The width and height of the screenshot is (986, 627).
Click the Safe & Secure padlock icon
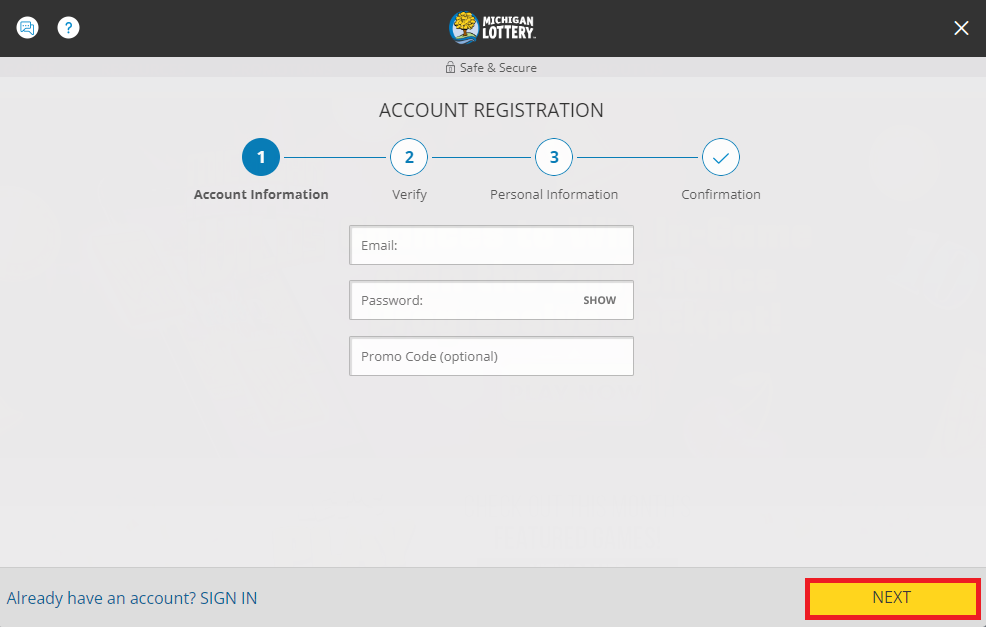tap(449, 67)
